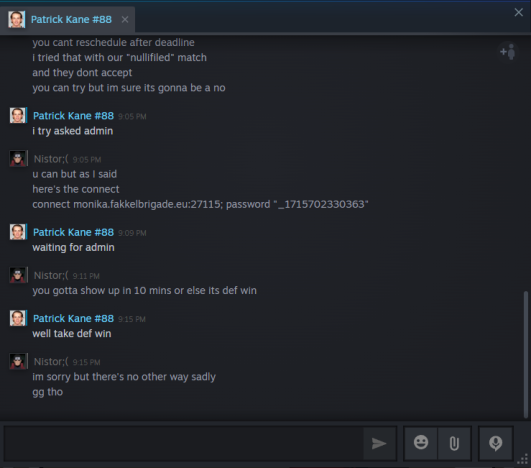The image size is (531, 468).
Task: Attach a file with paperclip icon
Action: coord(454,443)
